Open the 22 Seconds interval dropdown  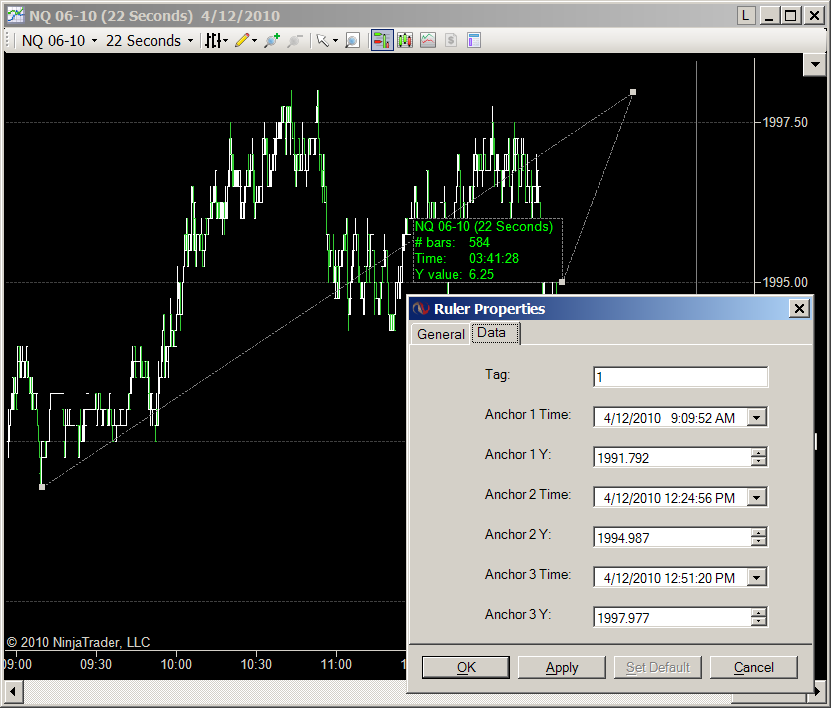(x=149, y=41)
